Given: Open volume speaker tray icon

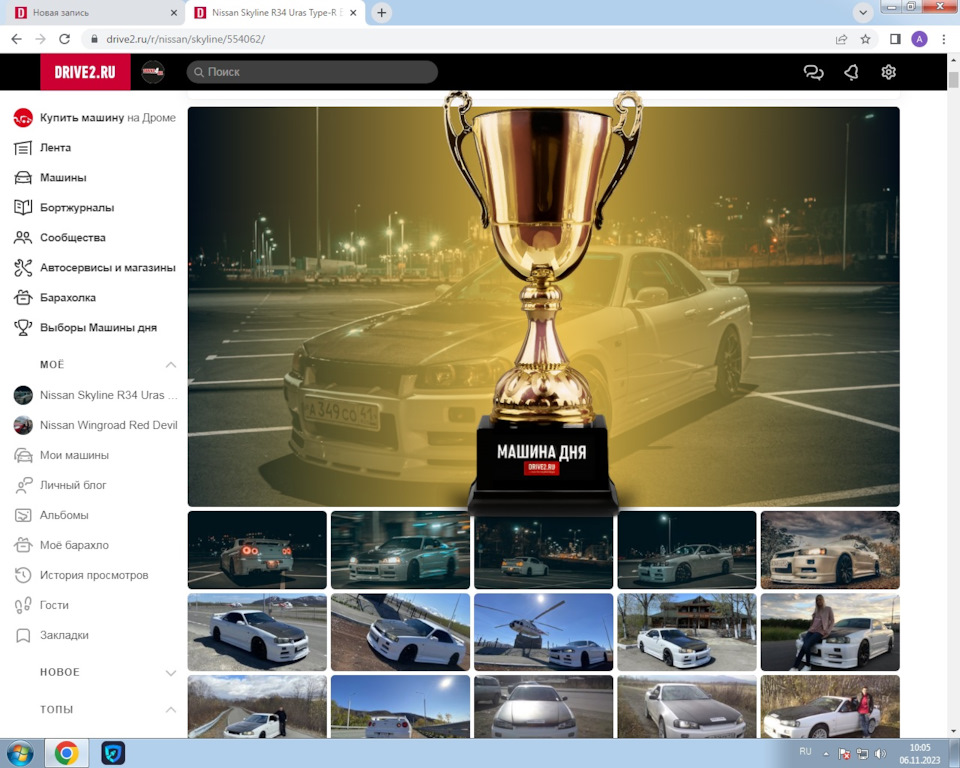Looking at the screenshot, I should coord(880,753).
